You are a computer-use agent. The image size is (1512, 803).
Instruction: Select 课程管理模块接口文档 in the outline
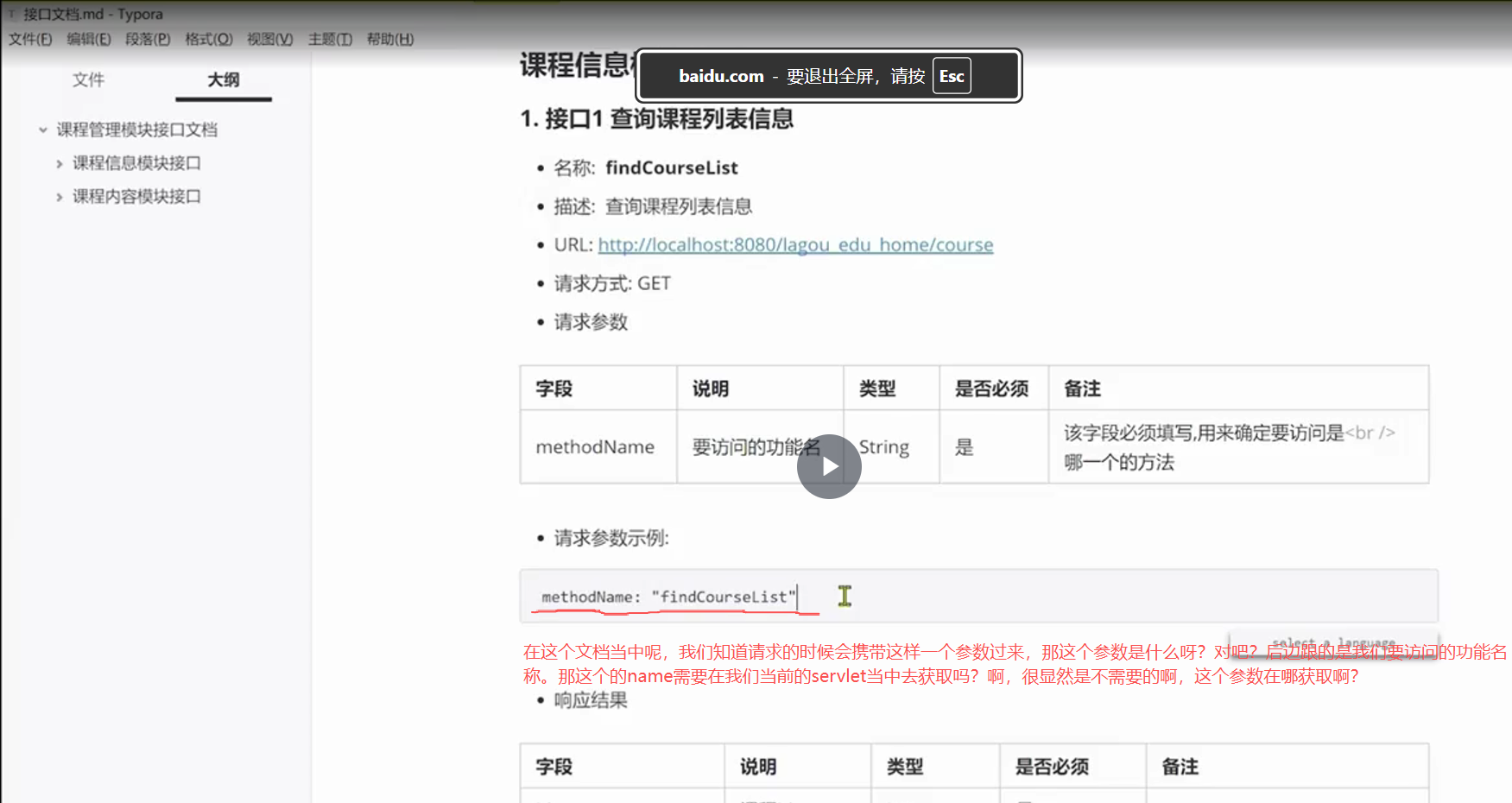click(x=137, y=130)
